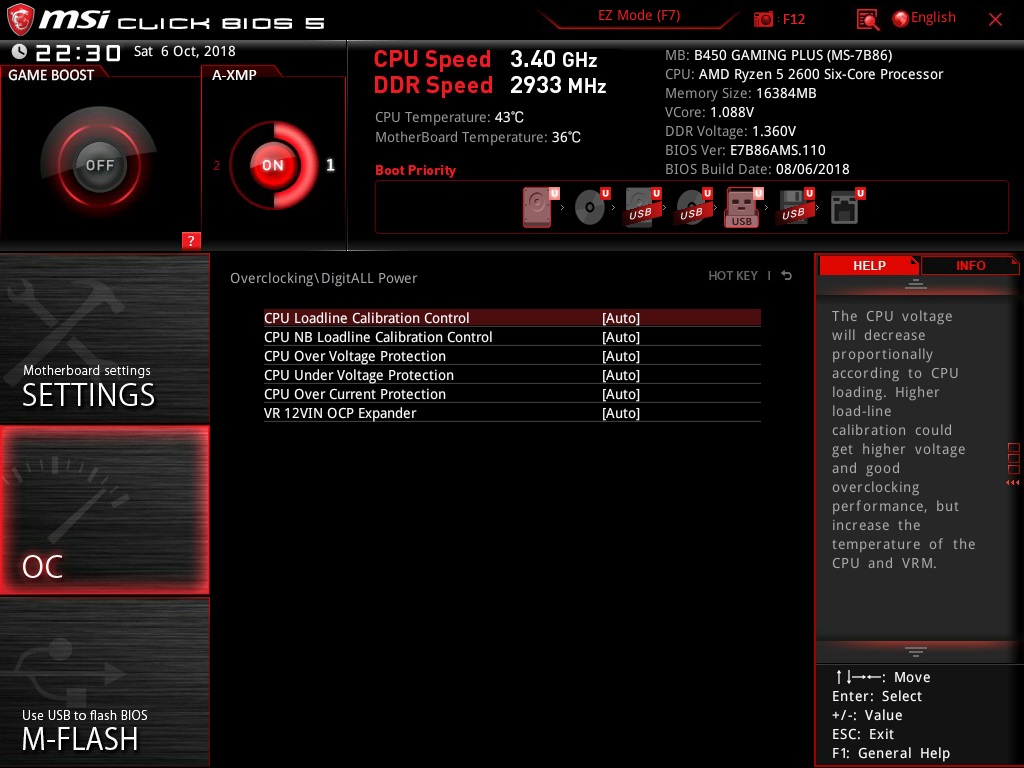This screenshot has width=1024, height=768.
Task: Open the GAME BOOST question mark help
Action: point(191,240)
